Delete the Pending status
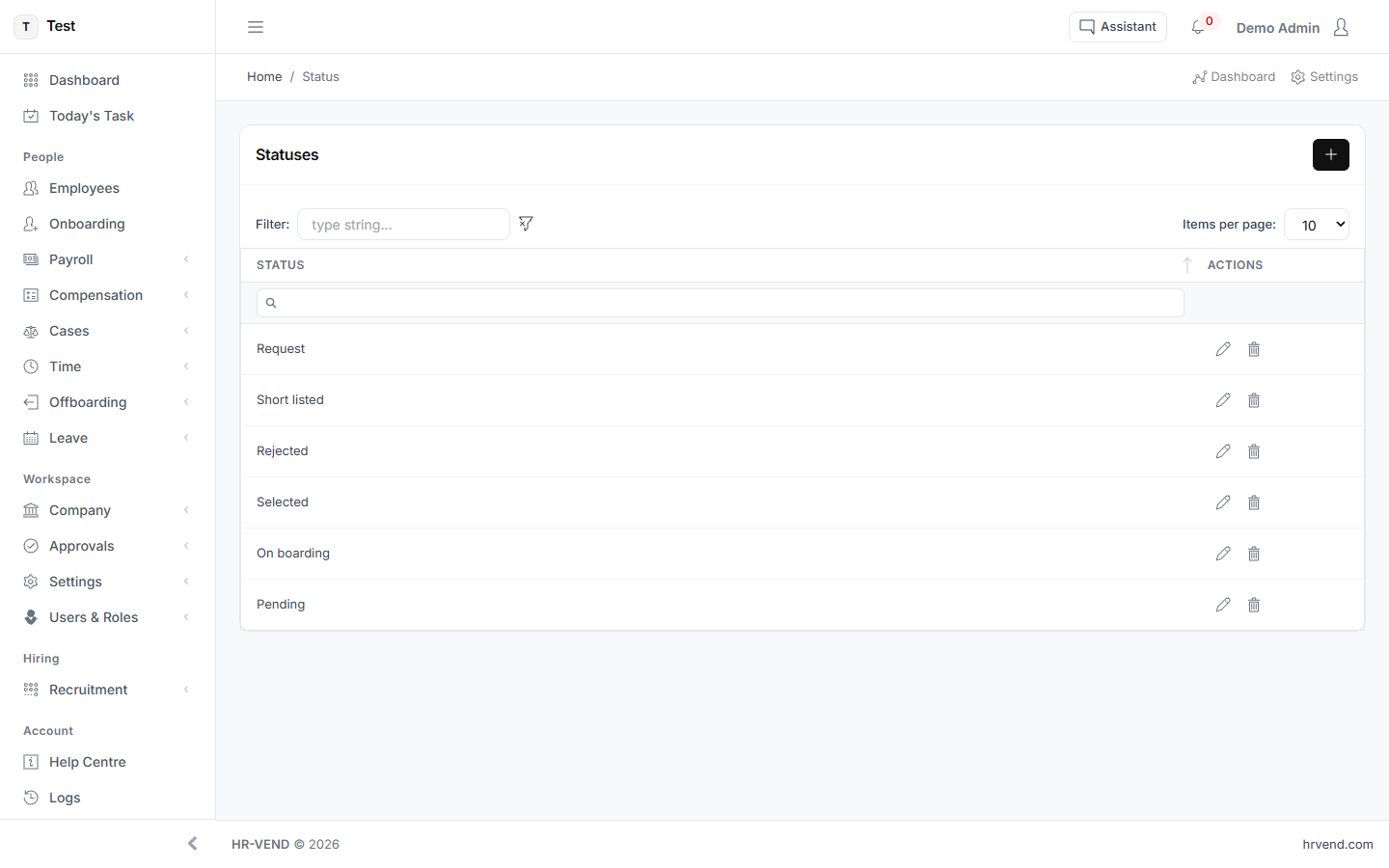1389x868 pixels. point(1254,605)
